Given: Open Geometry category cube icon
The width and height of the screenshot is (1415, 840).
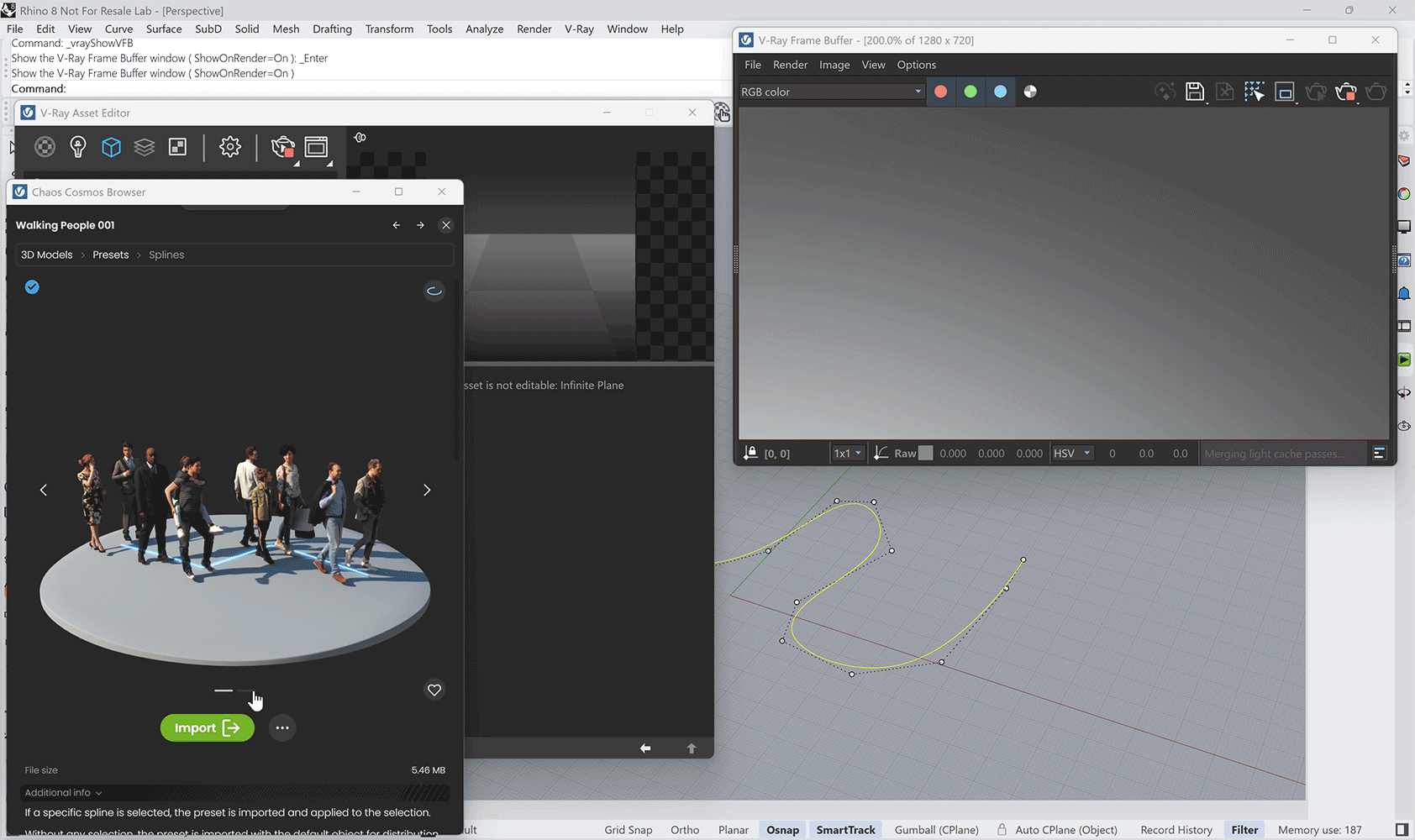Looking at the screenshot, I should [x=111, y=147].
